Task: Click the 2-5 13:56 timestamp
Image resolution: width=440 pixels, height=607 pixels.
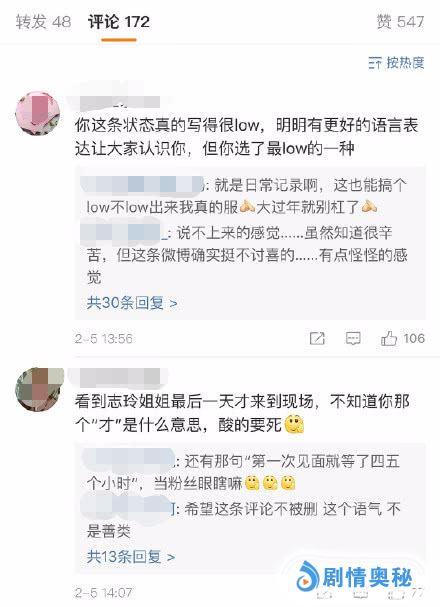Action: pos(104,339)
